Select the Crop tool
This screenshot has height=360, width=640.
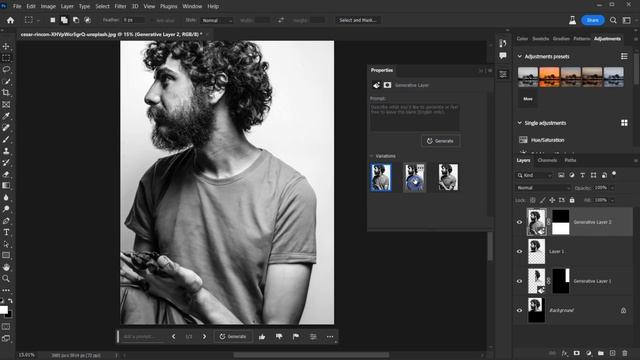coord(6,93)
